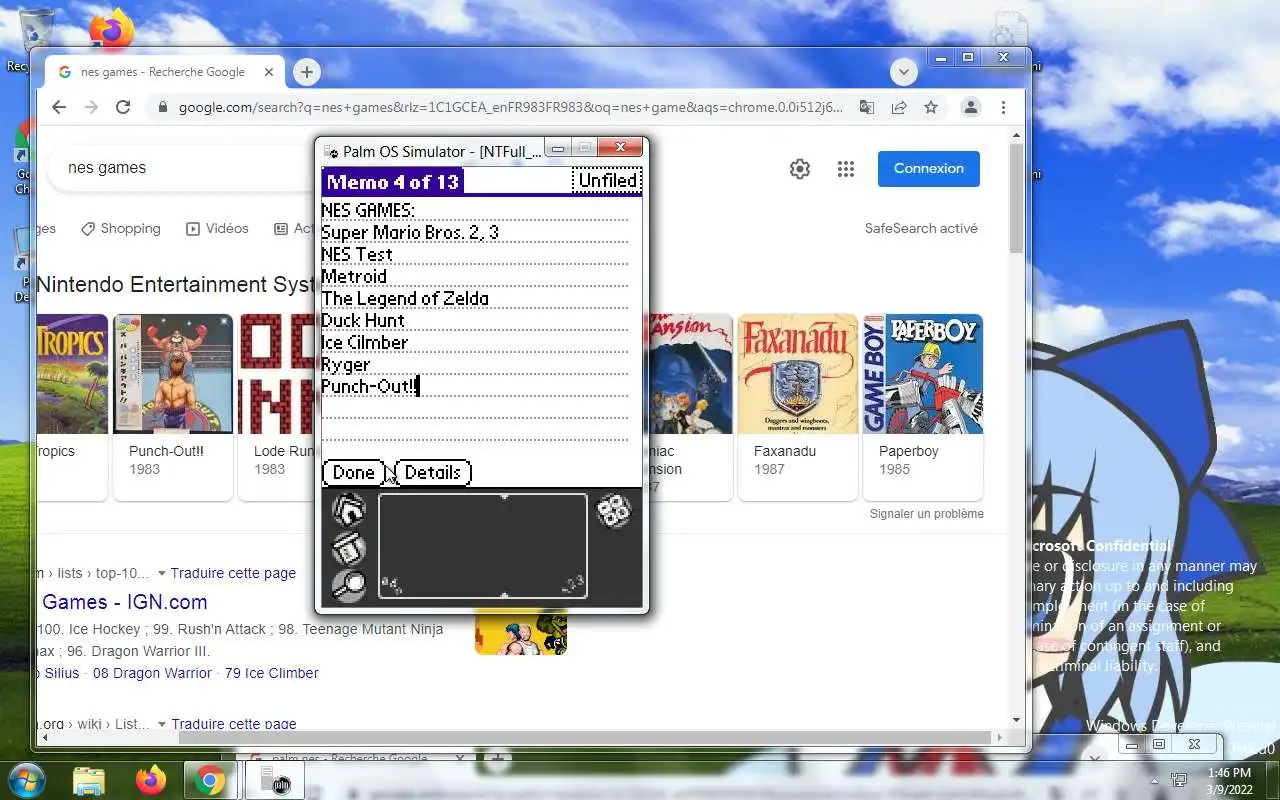Screen dimensions: 1280x800
Task: Click the Super Mario Bros. 2, 3 line
Action: point(410,233)
